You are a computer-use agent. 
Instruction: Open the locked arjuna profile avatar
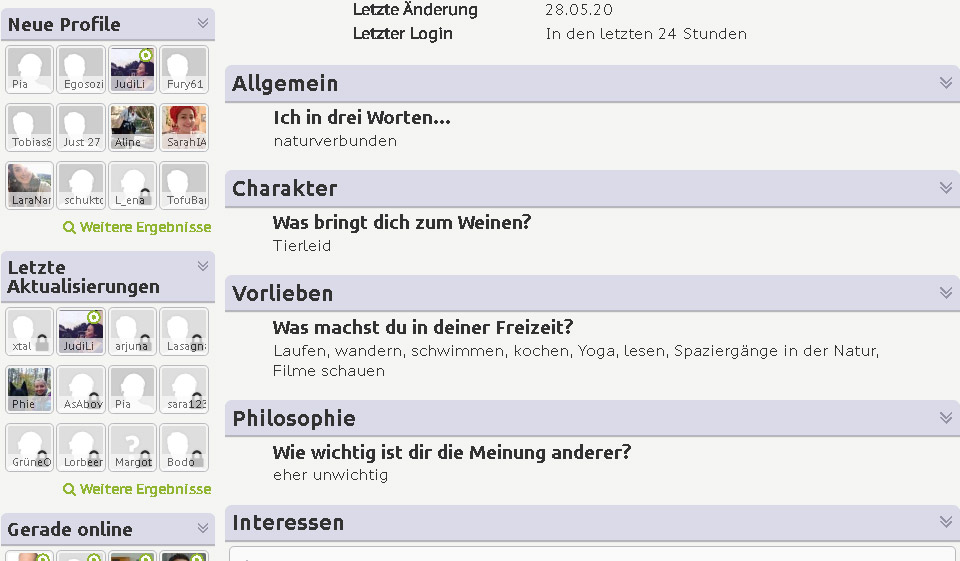tap(133, 331)
